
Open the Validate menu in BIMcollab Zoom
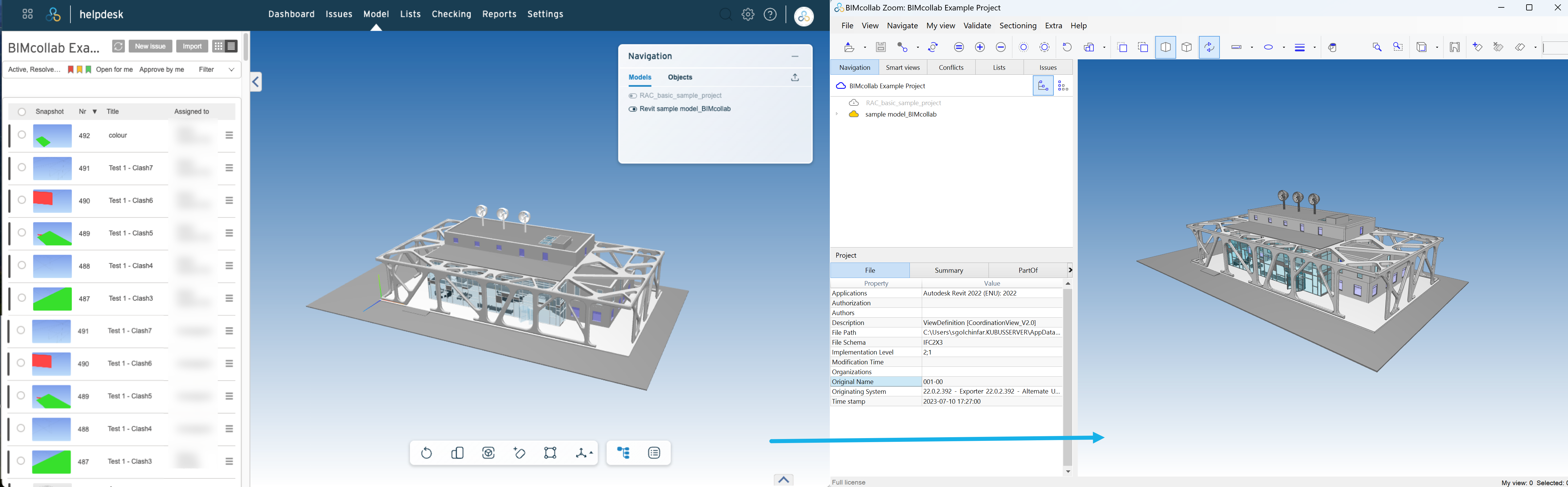pos(977,26)
